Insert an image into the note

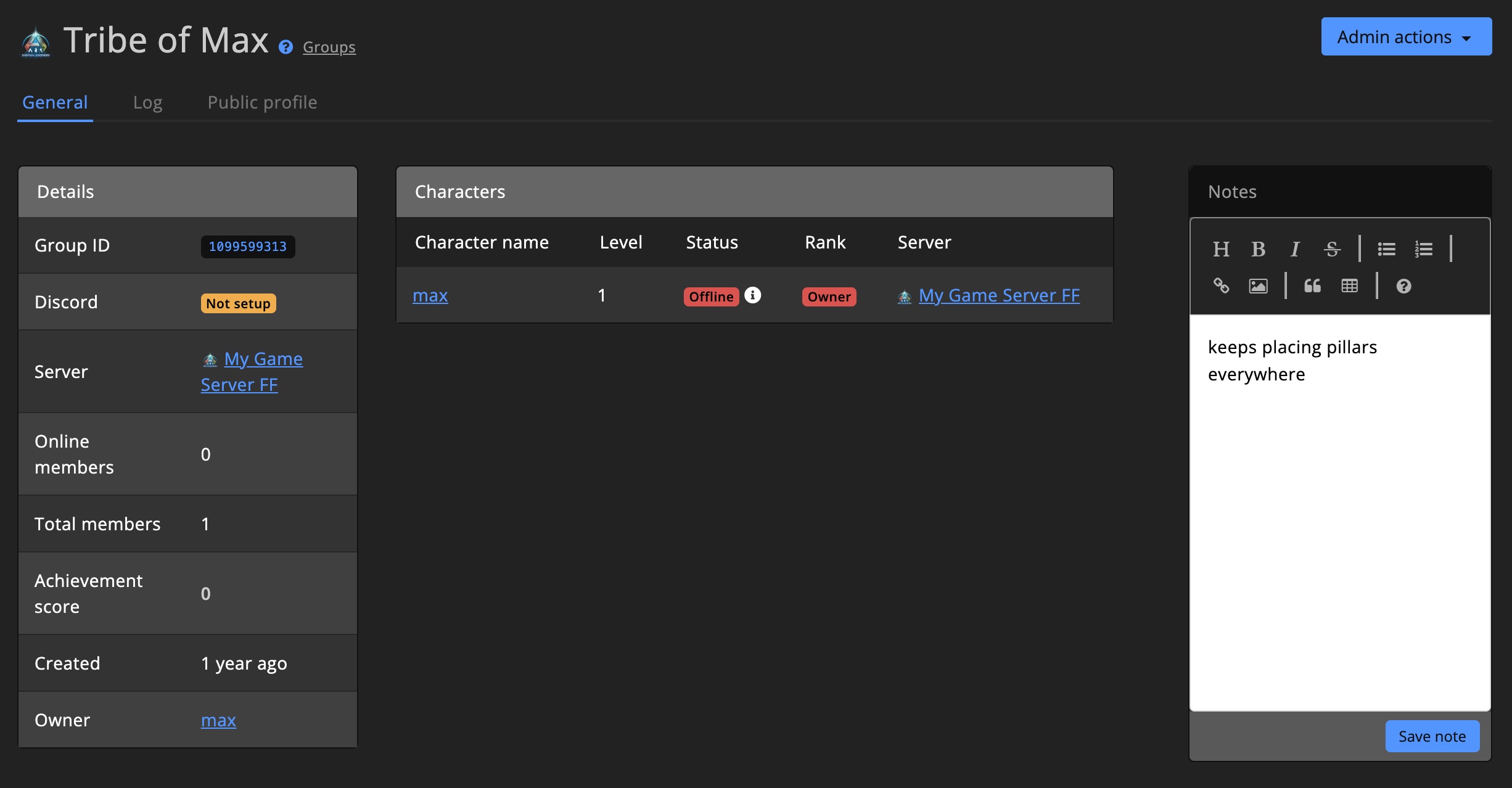1258,285
